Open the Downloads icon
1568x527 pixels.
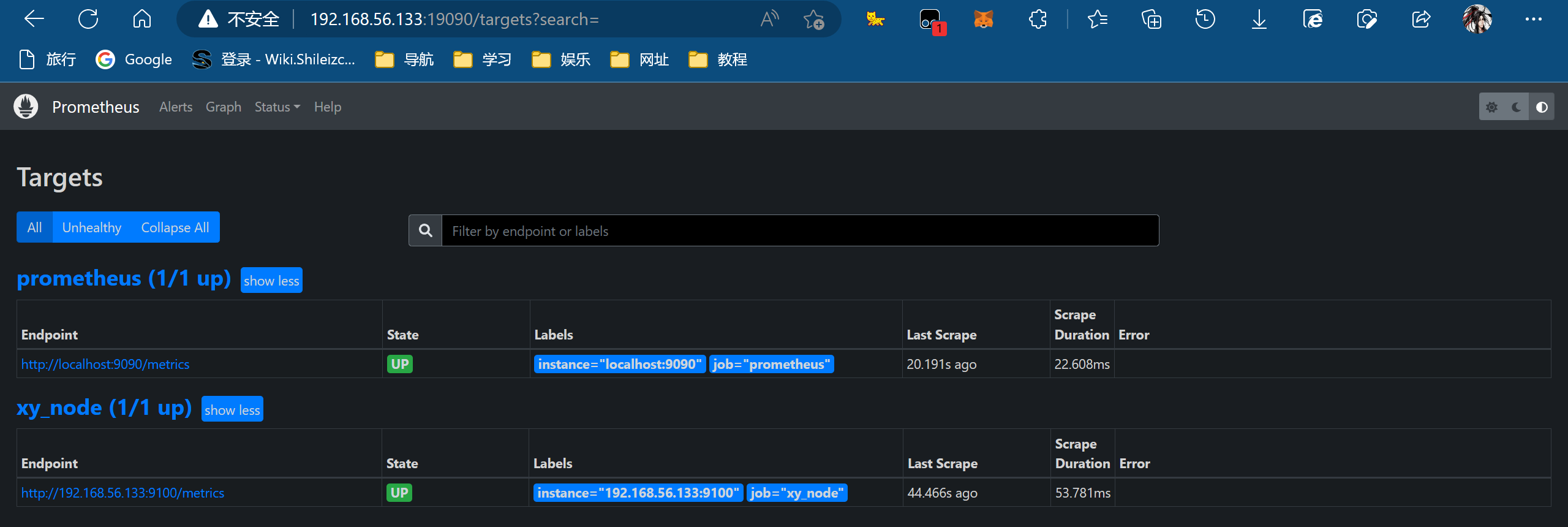(x=1259, y=20)
